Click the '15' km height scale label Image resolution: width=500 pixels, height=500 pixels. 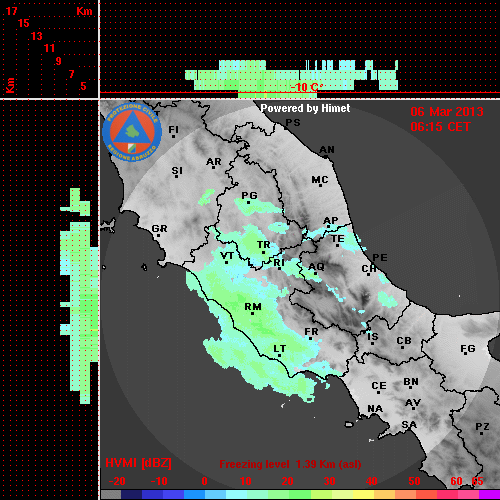[24, 23]
